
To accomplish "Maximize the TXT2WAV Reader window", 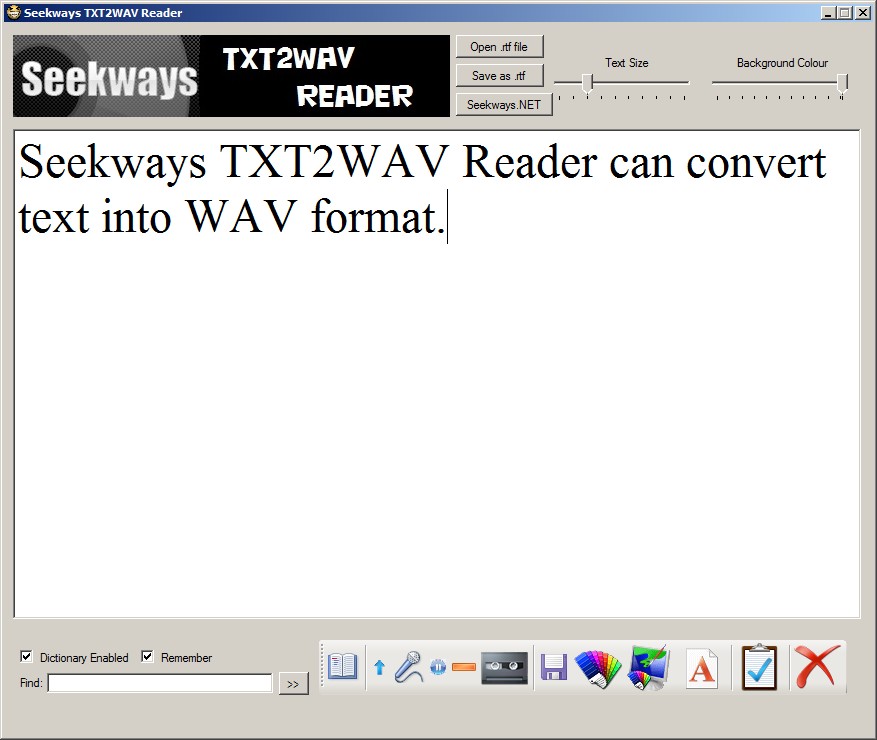I will pos(846,12).
